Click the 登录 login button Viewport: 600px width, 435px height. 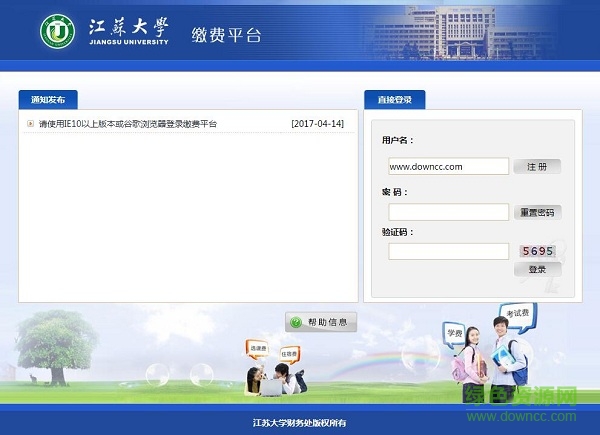pyautogui.click(x=537, y=269)
